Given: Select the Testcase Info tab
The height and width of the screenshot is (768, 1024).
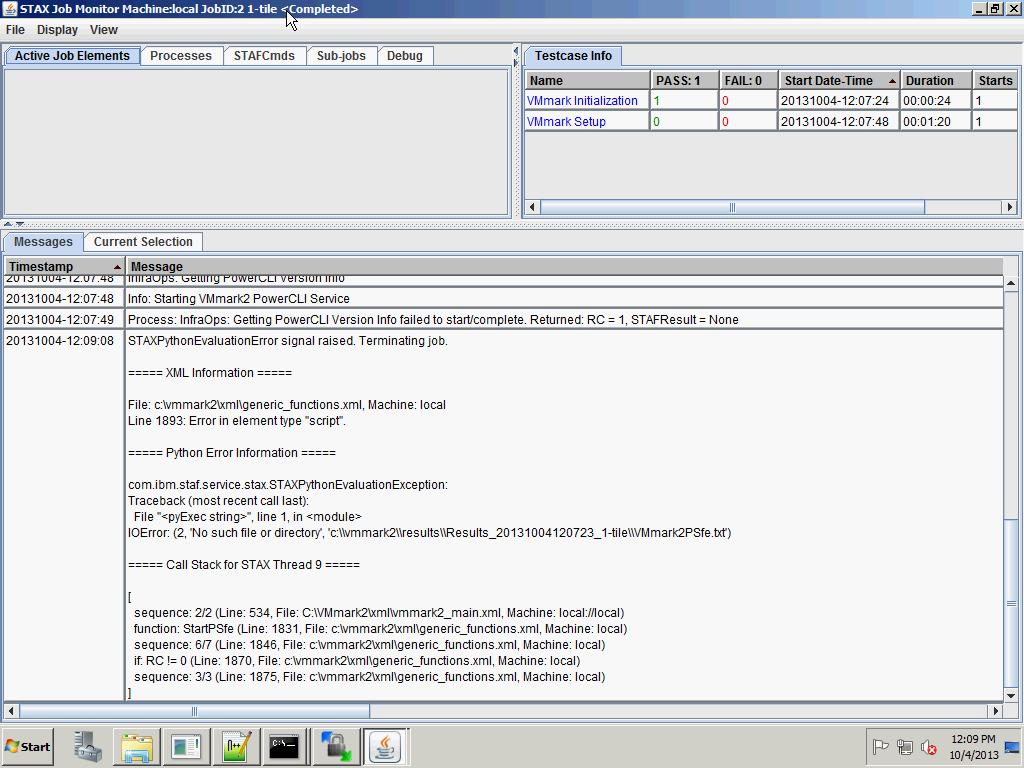Looking at the screenshot, I should [573, 56].
